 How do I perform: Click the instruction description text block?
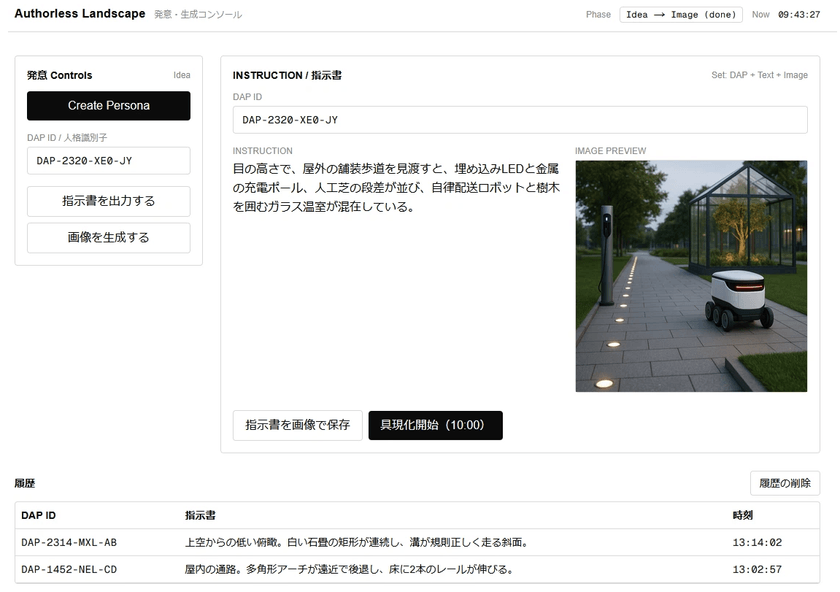tap(395, 188)
